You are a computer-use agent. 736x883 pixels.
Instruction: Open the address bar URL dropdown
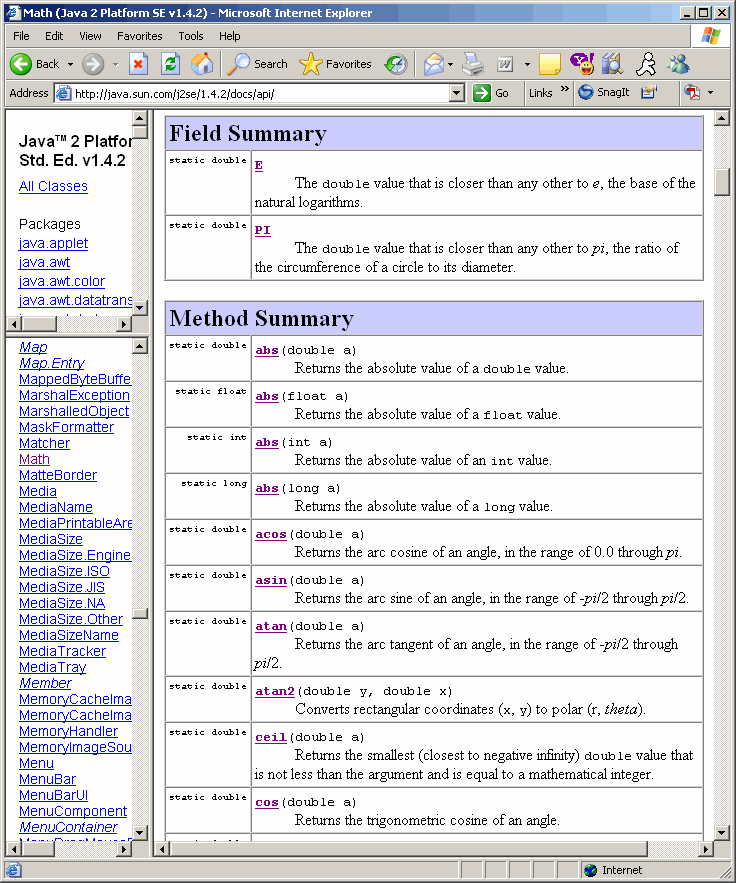[x=457, y=93]
